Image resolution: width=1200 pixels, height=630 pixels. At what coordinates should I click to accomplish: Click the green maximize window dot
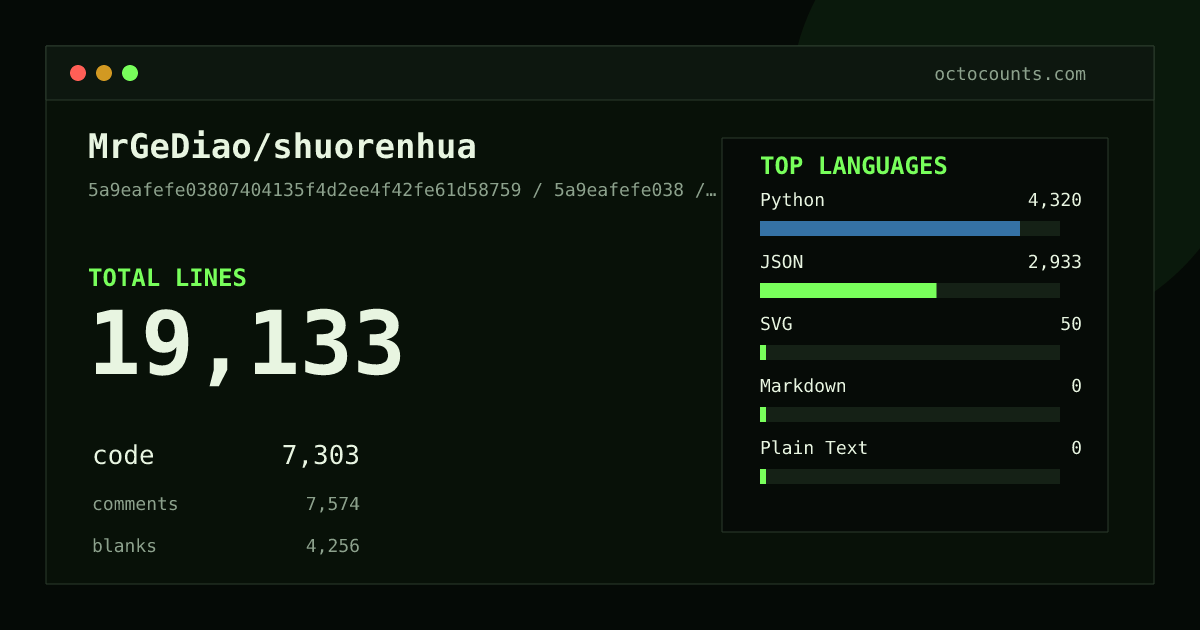pos(130,73)
